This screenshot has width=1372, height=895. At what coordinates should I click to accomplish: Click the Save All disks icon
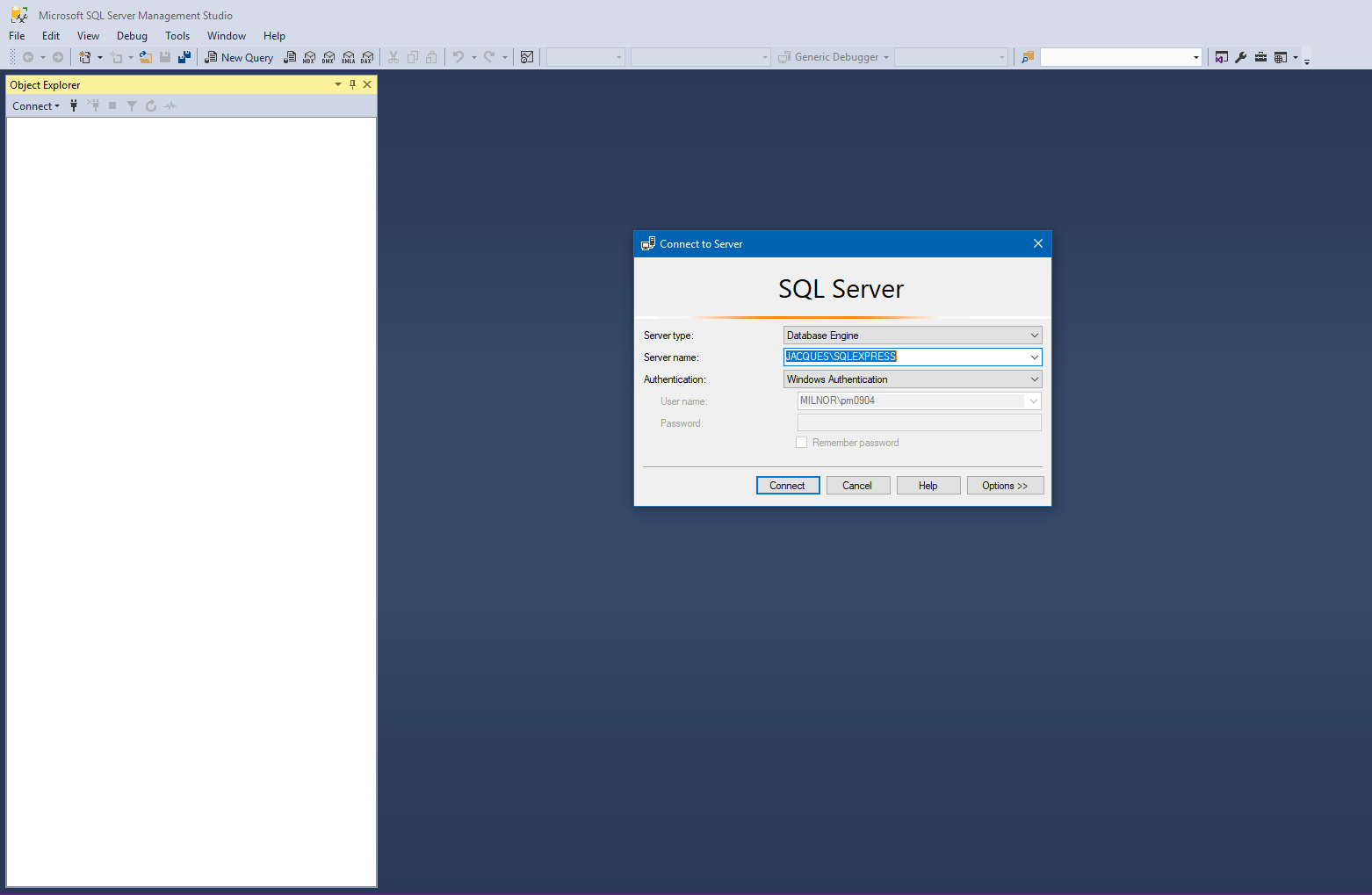tap(184, 57)
